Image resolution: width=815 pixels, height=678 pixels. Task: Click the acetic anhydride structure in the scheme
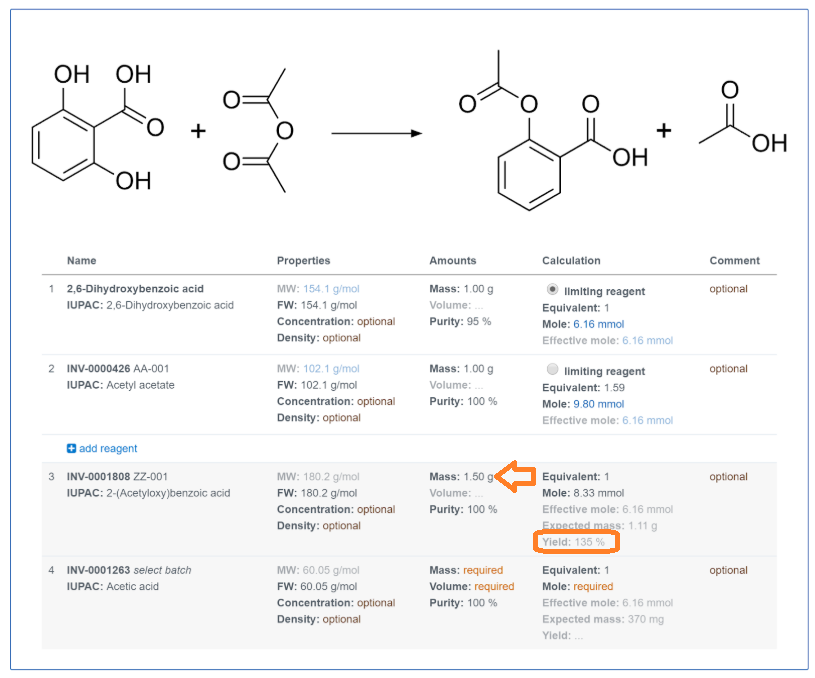258,130
